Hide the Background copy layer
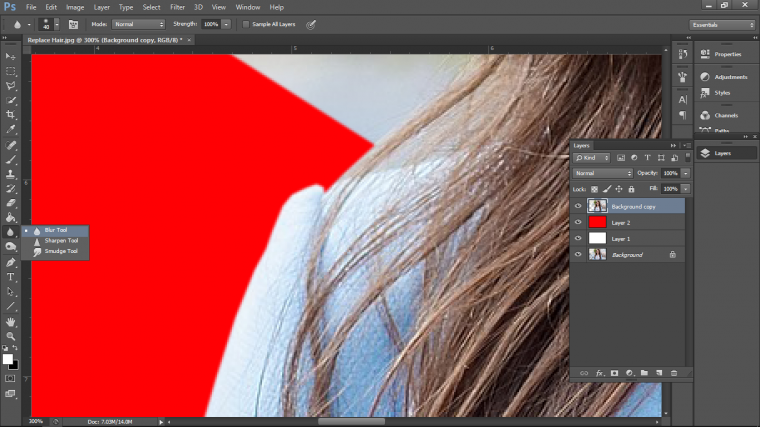Screen dimensions: 760x427 click(578, 206)
